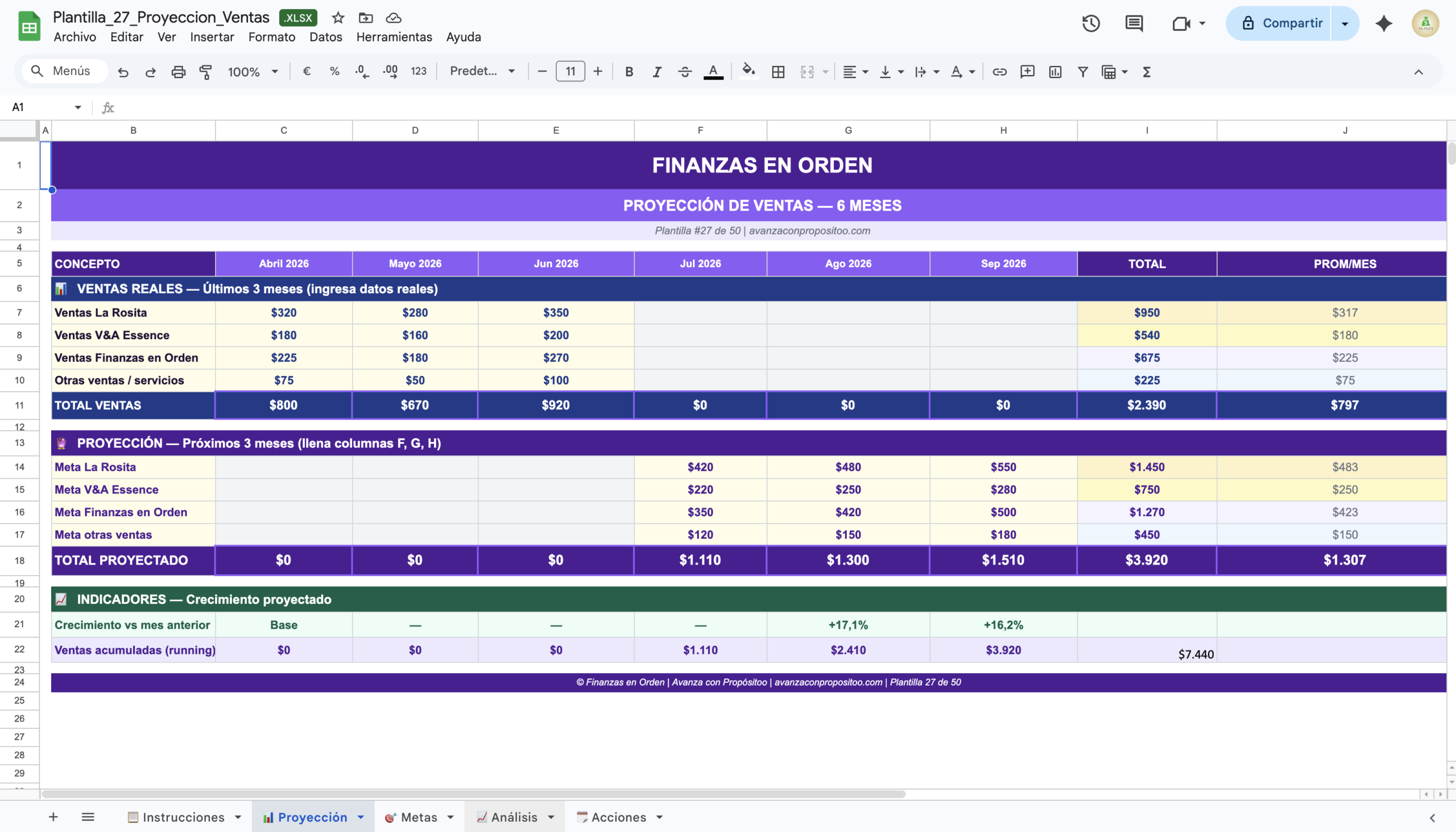
Task: Star this spreadsheet file
Action: click(338, 18)
